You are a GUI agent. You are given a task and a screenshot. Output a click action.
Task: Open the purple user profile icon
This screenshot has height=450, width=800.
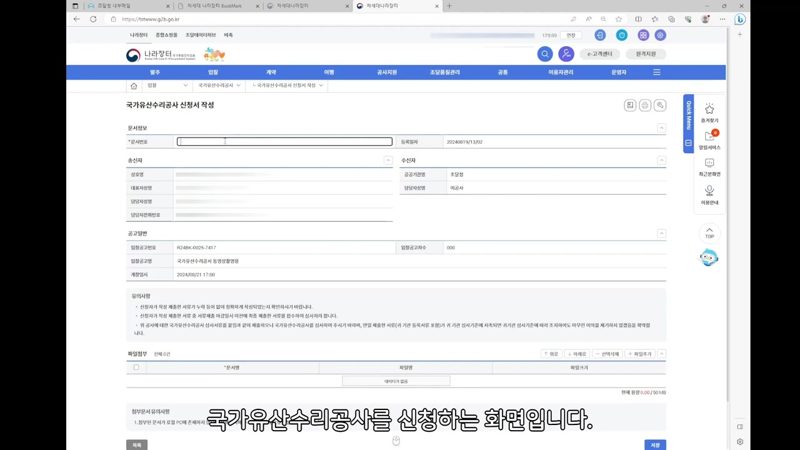[566, 54]
